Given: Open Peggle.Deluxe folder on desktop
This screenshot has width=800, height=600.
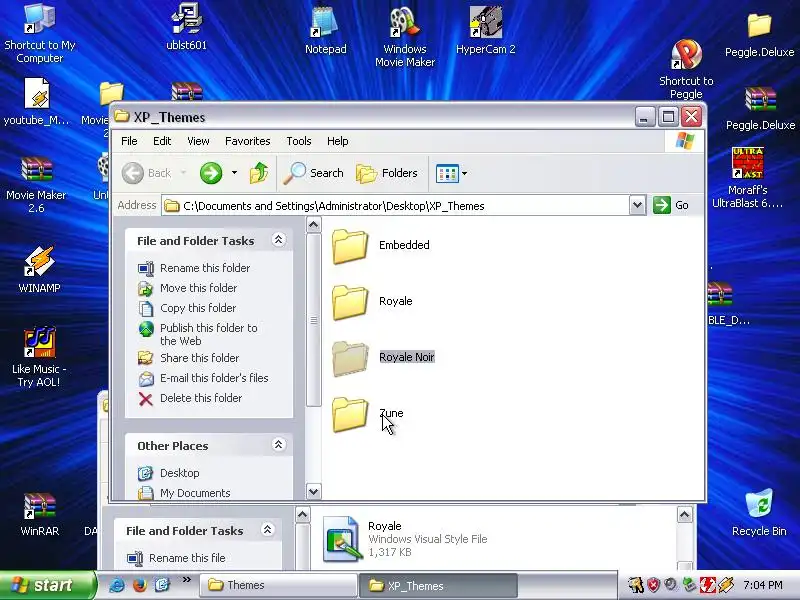Looking at the screenshot, I should (x=759, y=35).
